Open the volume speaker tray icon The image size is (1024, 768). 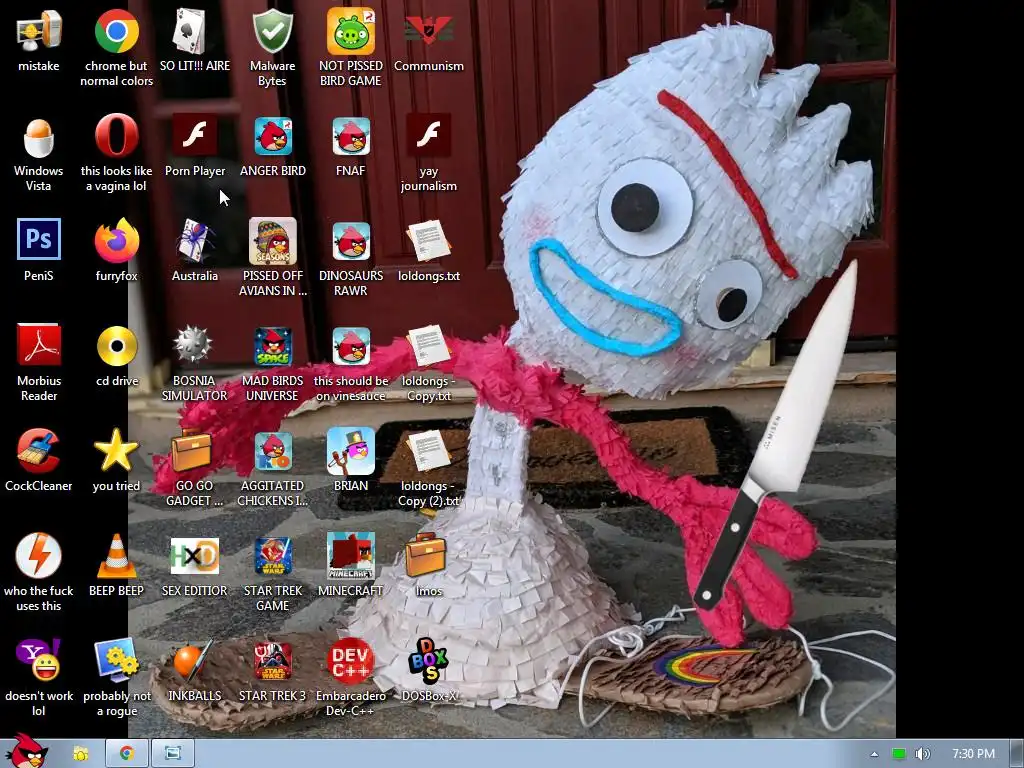[923, 754]
